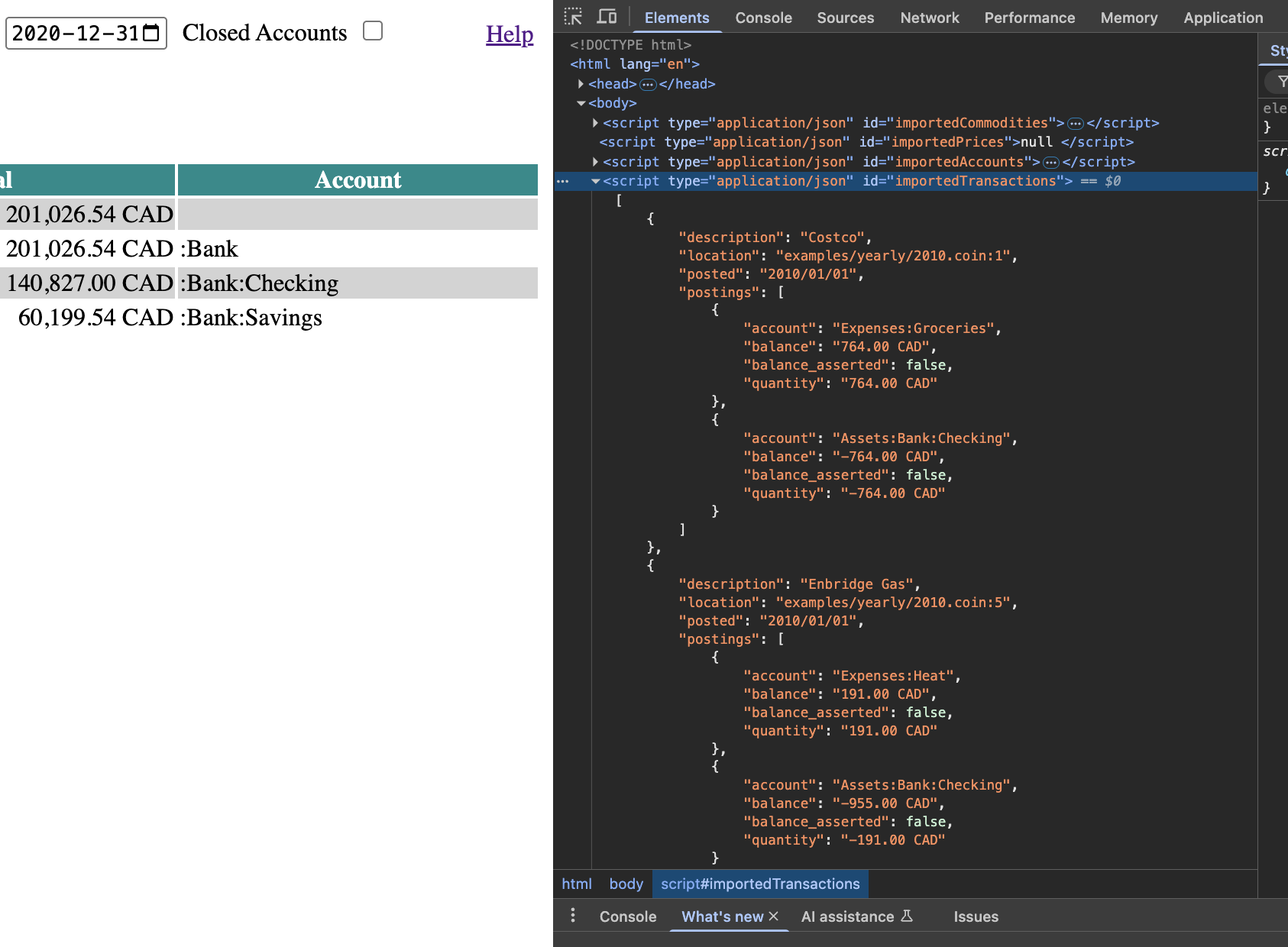Click the ellipsis inside the head tag
This screenshot has height=947, width=1288.
(x=648, y=84)
